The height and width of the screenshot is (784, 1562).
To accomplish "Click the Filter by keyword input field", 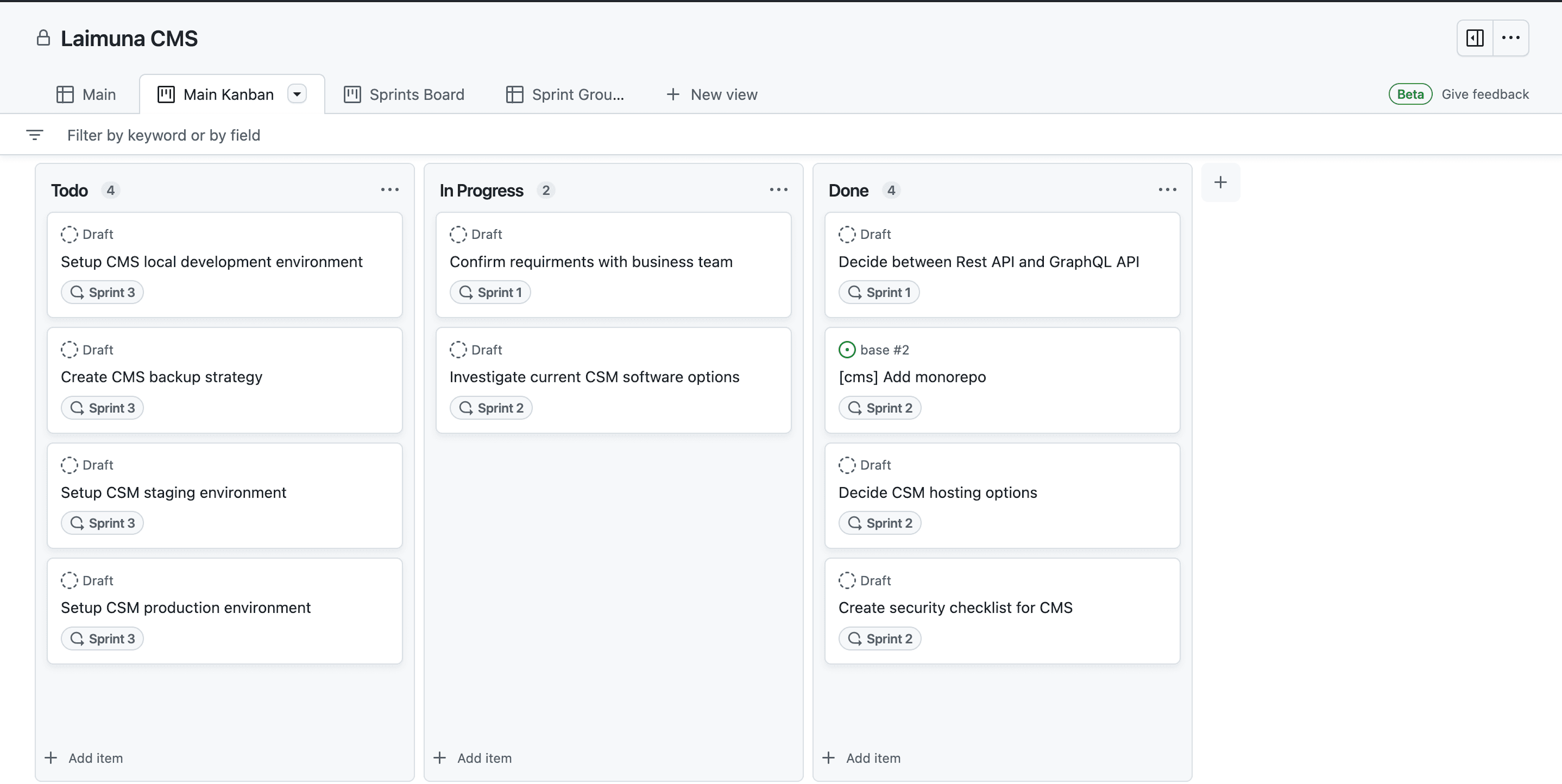I will [164, 134].
